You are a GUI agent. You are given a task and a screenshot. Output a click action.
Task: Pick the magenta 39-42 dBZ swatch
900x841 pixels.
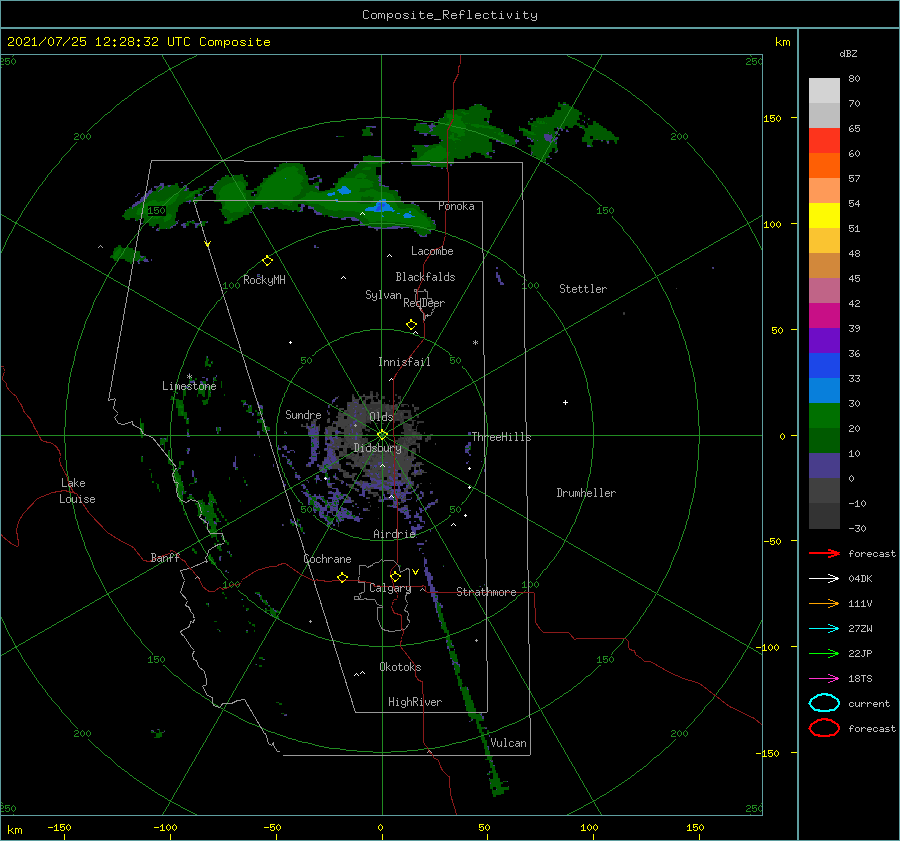(x=824, y=315)
